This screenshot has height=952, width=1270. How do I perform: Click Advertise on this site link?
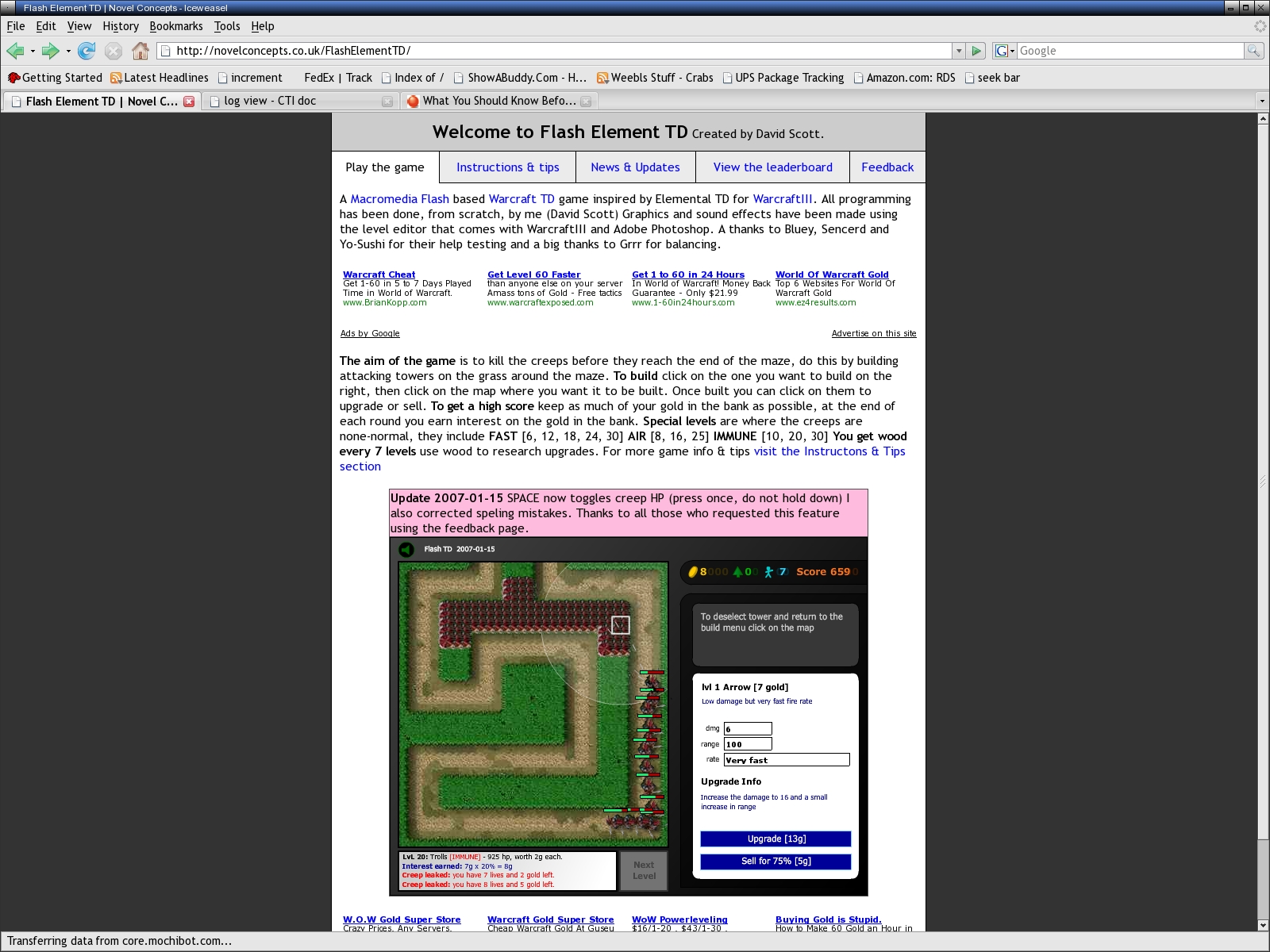(x=874, y=333)
